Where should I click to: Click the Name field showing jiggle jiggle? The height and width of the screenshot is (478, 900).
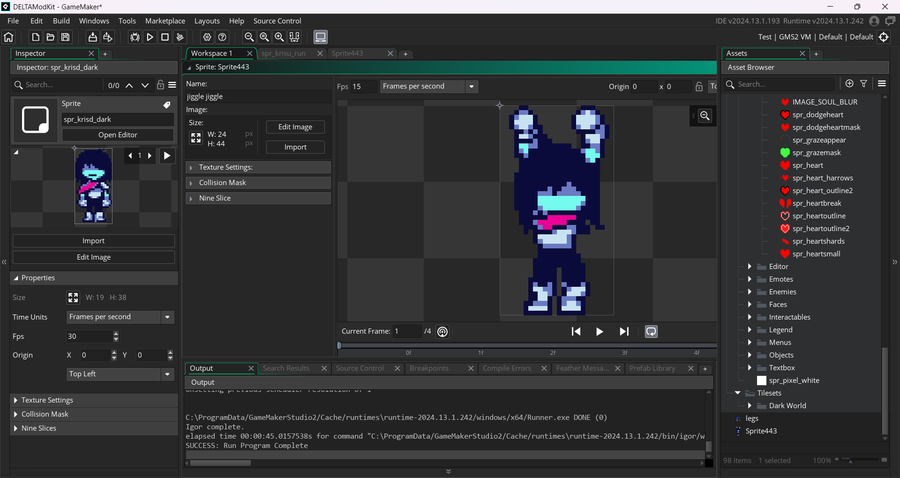tap(258, 97)
